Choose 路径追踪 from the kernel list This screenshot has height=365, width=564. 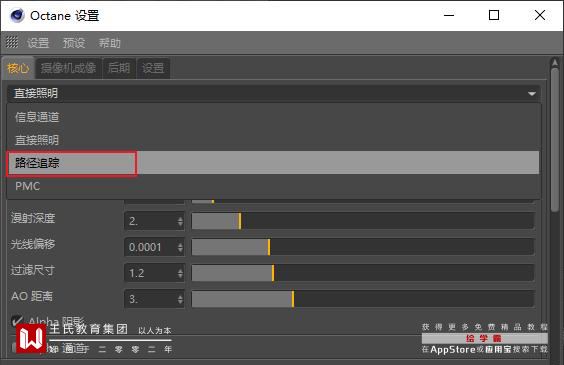[x=274, y=163]
